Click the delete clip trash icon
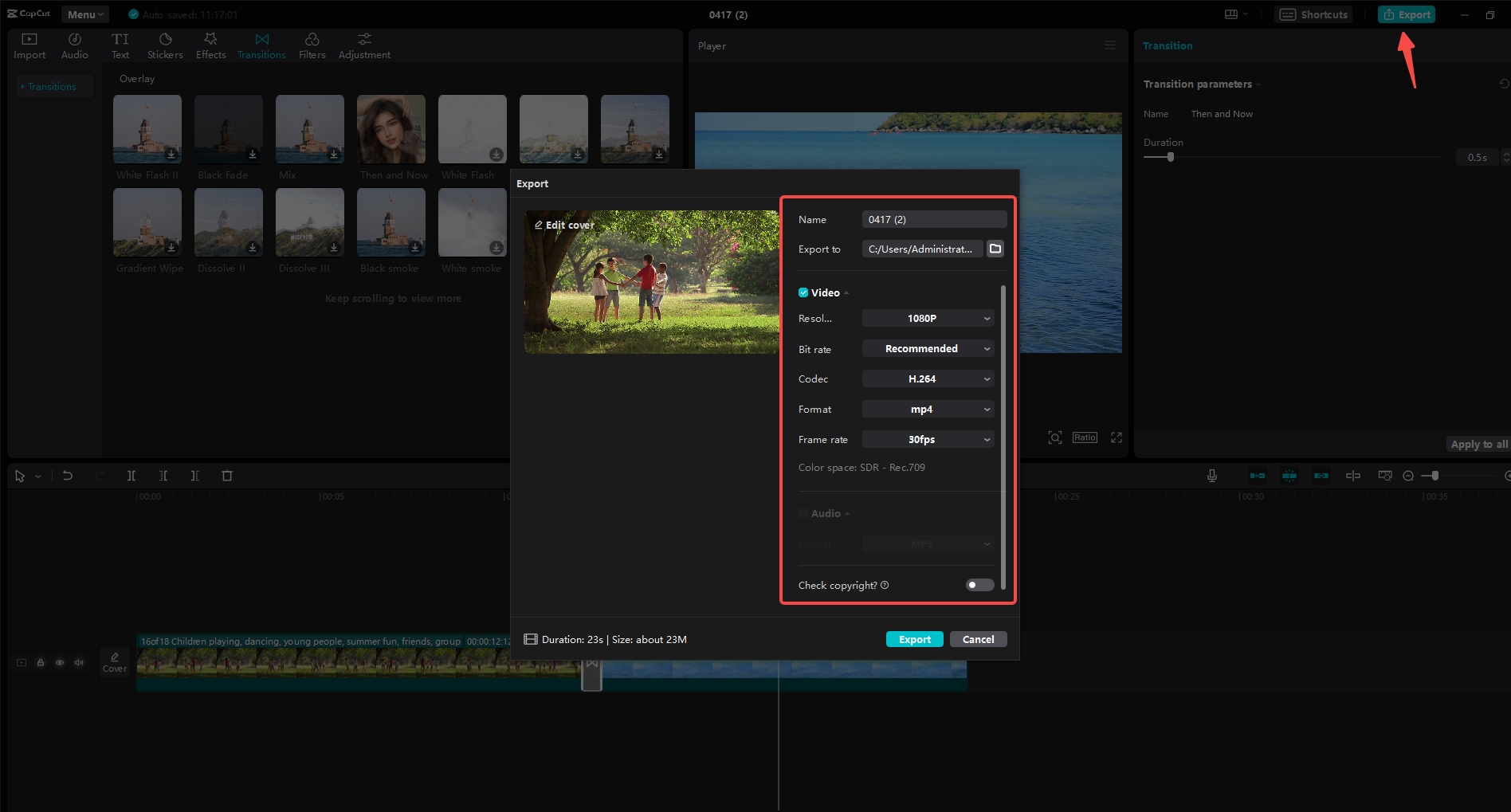Image resolution: width=1511 pixels, height=812 pixels. coord(227,475)
